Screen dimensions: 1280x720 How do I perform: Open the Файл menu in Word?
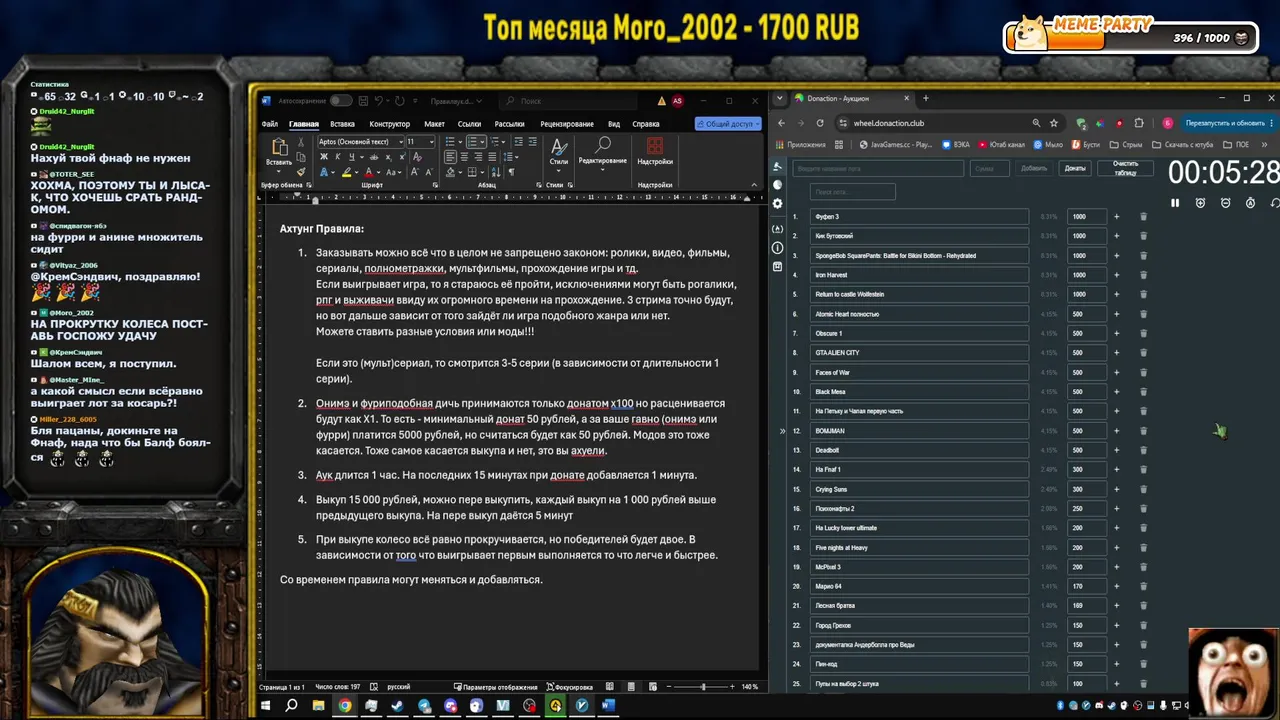point(270,124)
